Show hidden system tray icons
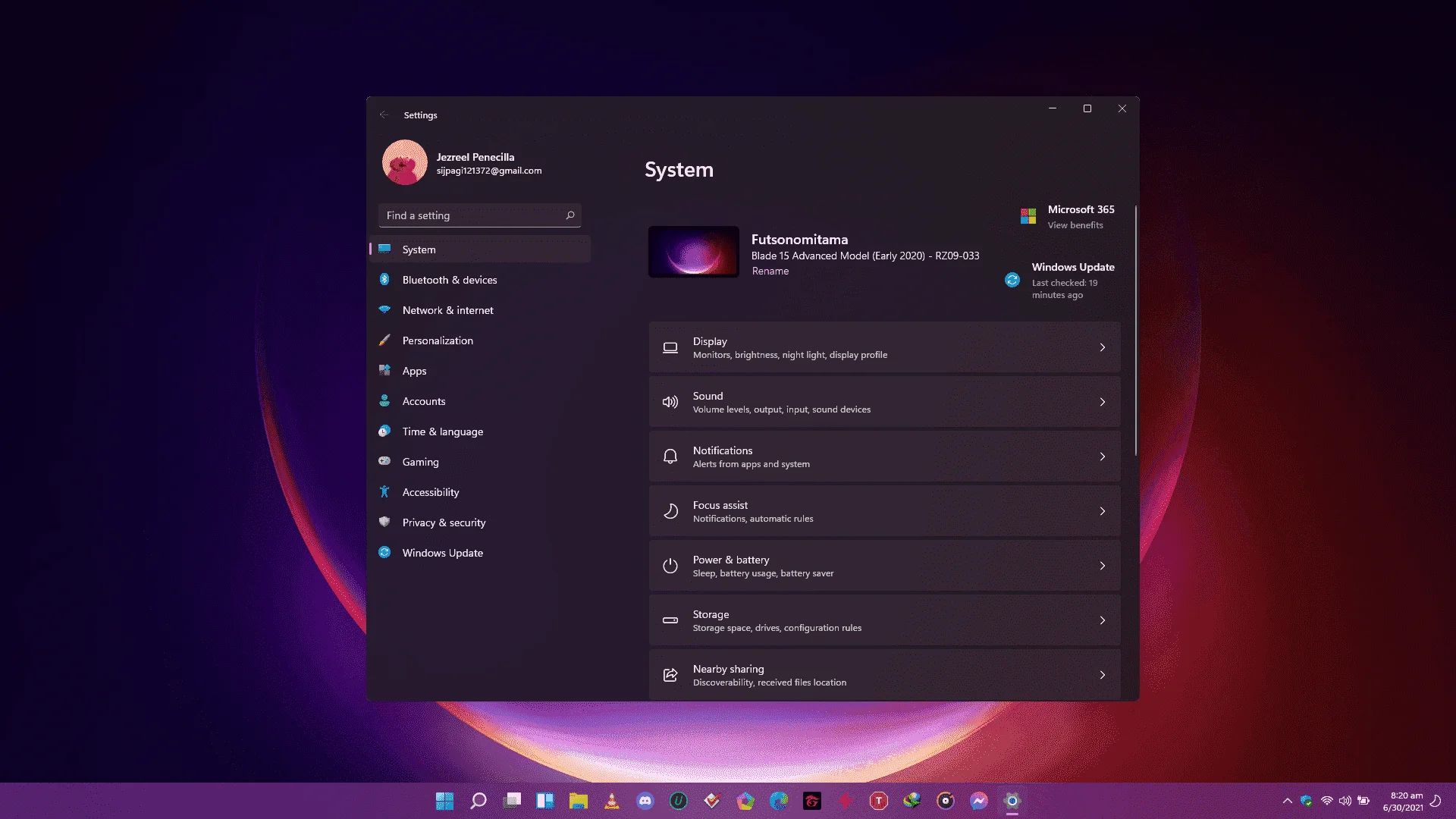This screenshot has width=1456, height=819. pyautogui.click(x=1287, y=801)
